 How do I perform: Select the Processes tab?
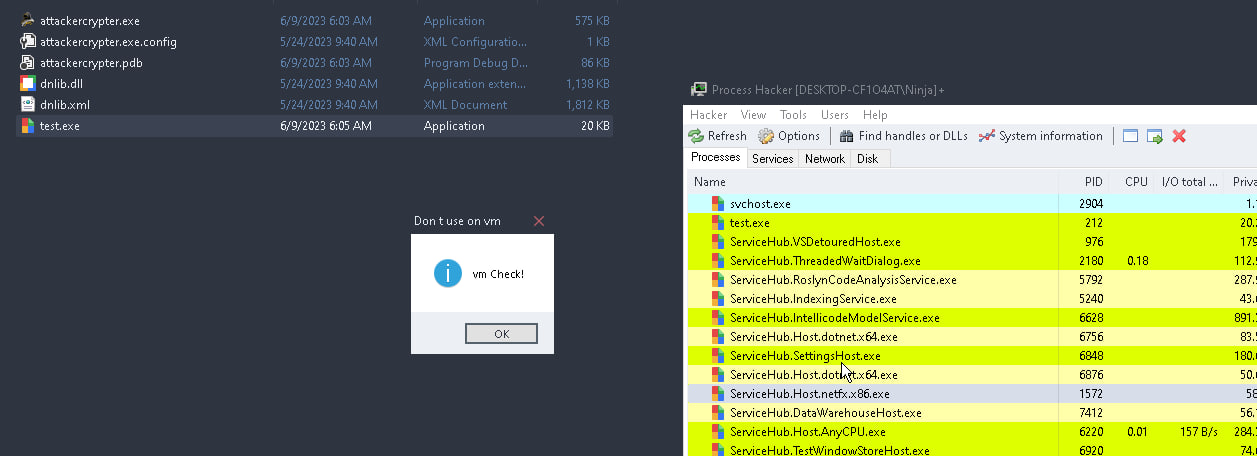click(716, 157)
